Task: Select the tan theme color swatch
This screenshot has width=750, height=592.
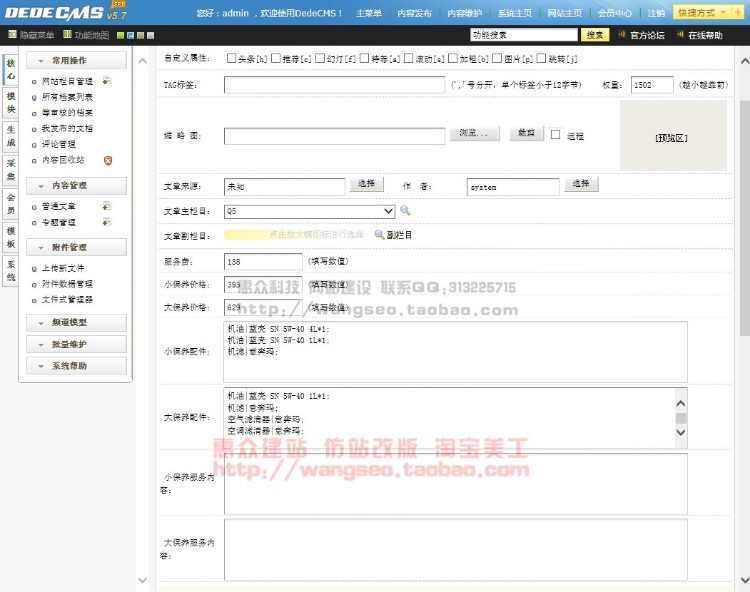Action: pos(140,35)
